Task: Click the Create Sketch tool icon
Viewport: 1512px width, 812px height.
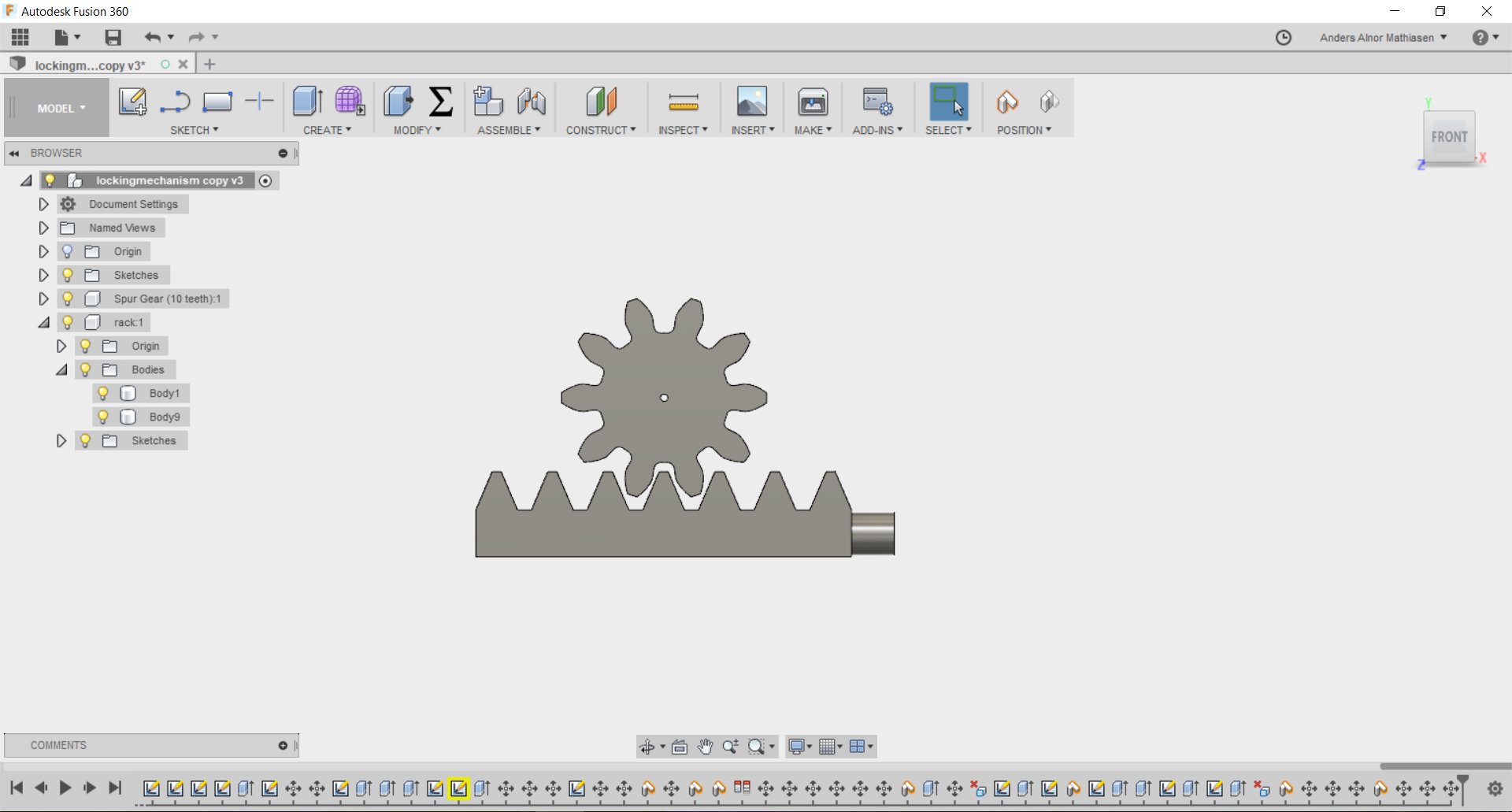Action: (x=132, y=102)
